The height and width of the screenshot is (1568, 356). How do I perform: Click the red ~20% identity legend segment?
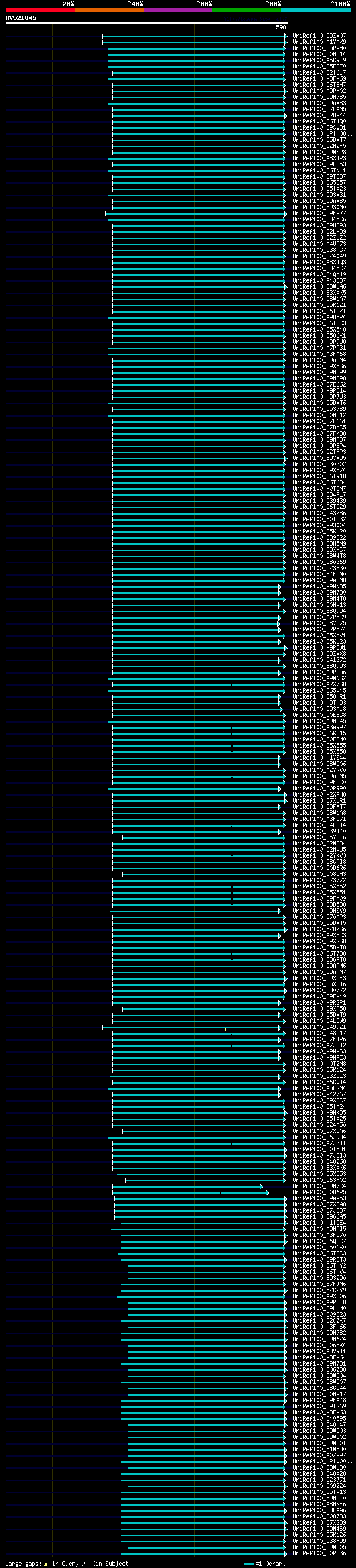(39, 10)
